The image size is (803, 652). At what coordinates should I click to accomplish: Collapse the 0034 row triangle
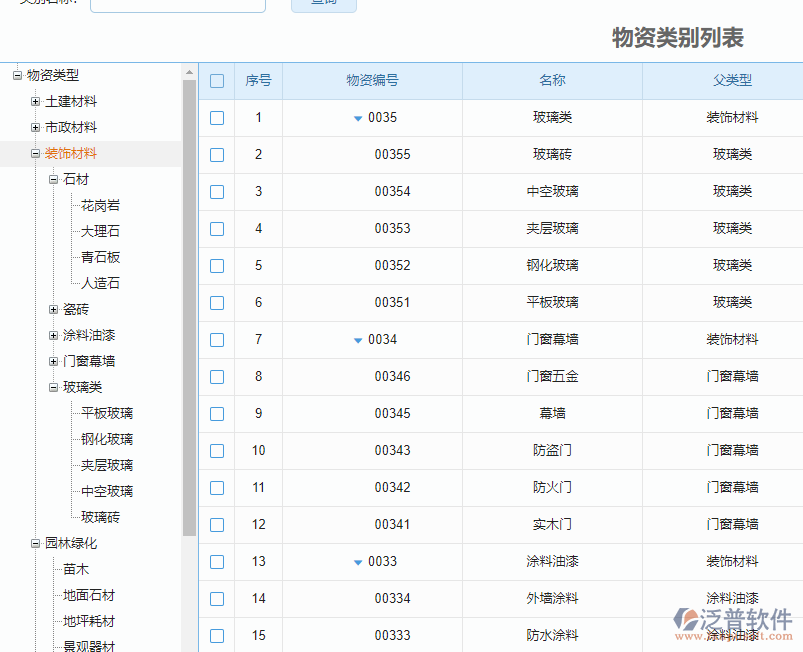click(x=358, y=340)
